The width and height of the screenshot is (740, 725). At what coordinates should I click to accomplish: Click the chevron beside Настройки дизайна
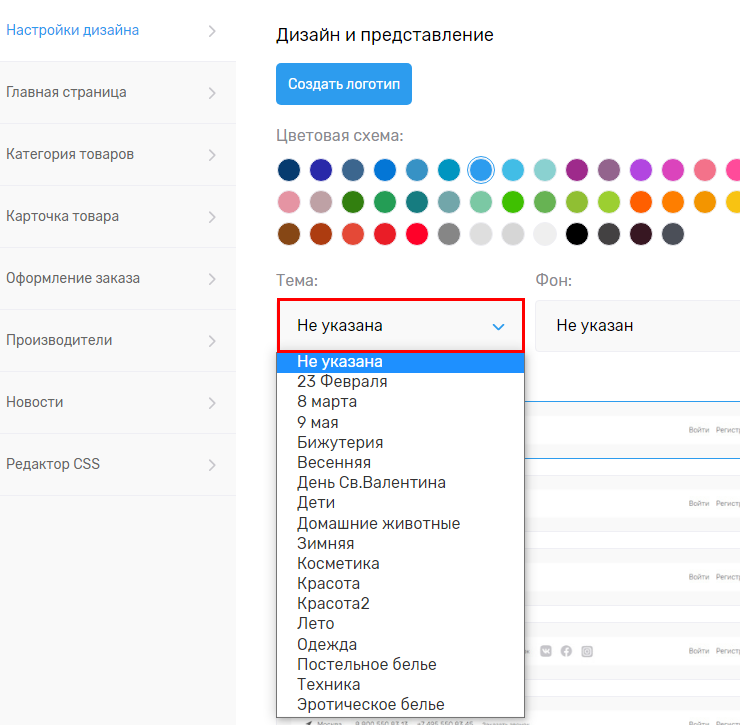point(212,31)
